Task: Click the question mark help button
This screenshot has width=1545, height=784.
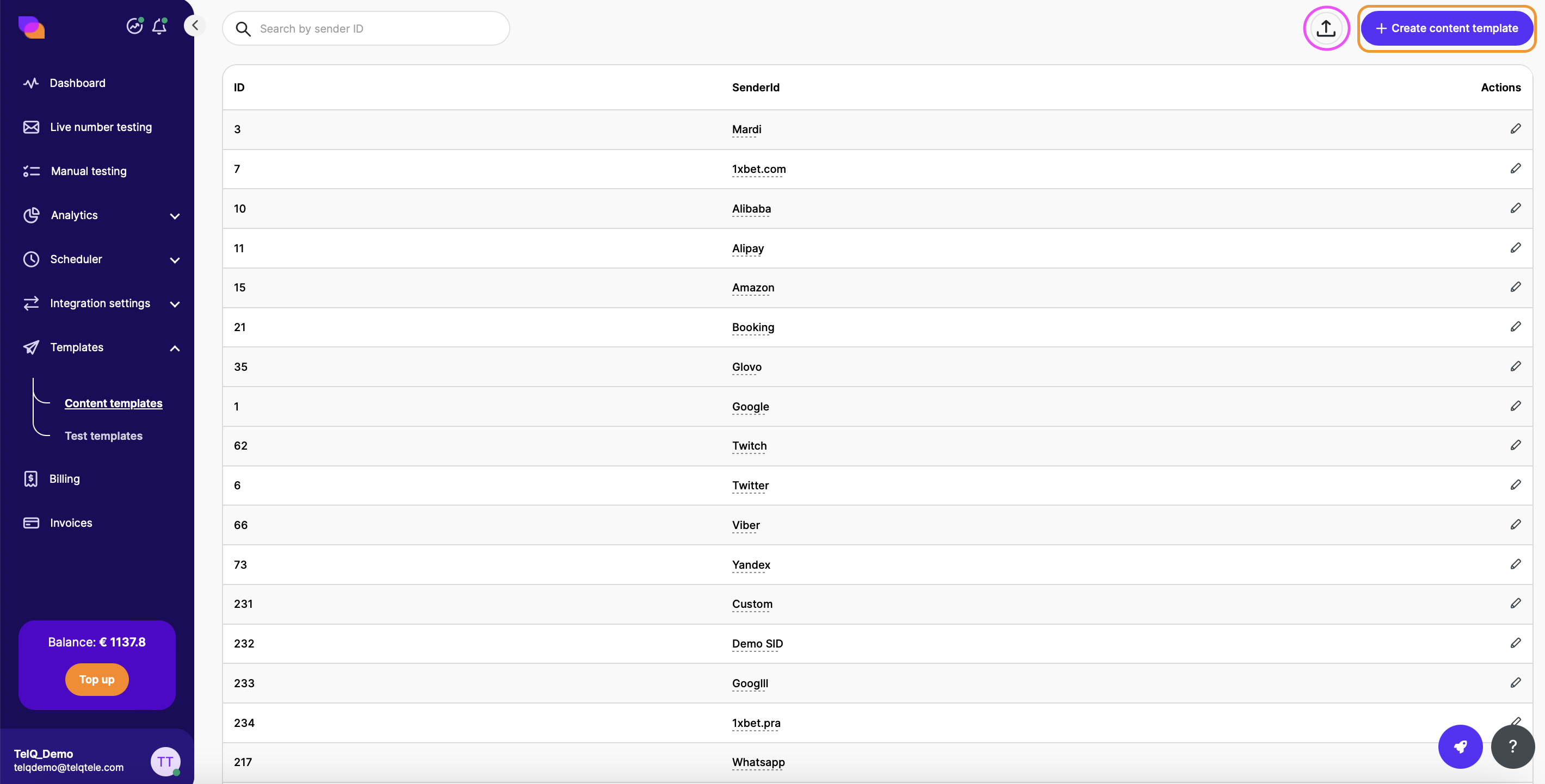Action: [1512, 746]
